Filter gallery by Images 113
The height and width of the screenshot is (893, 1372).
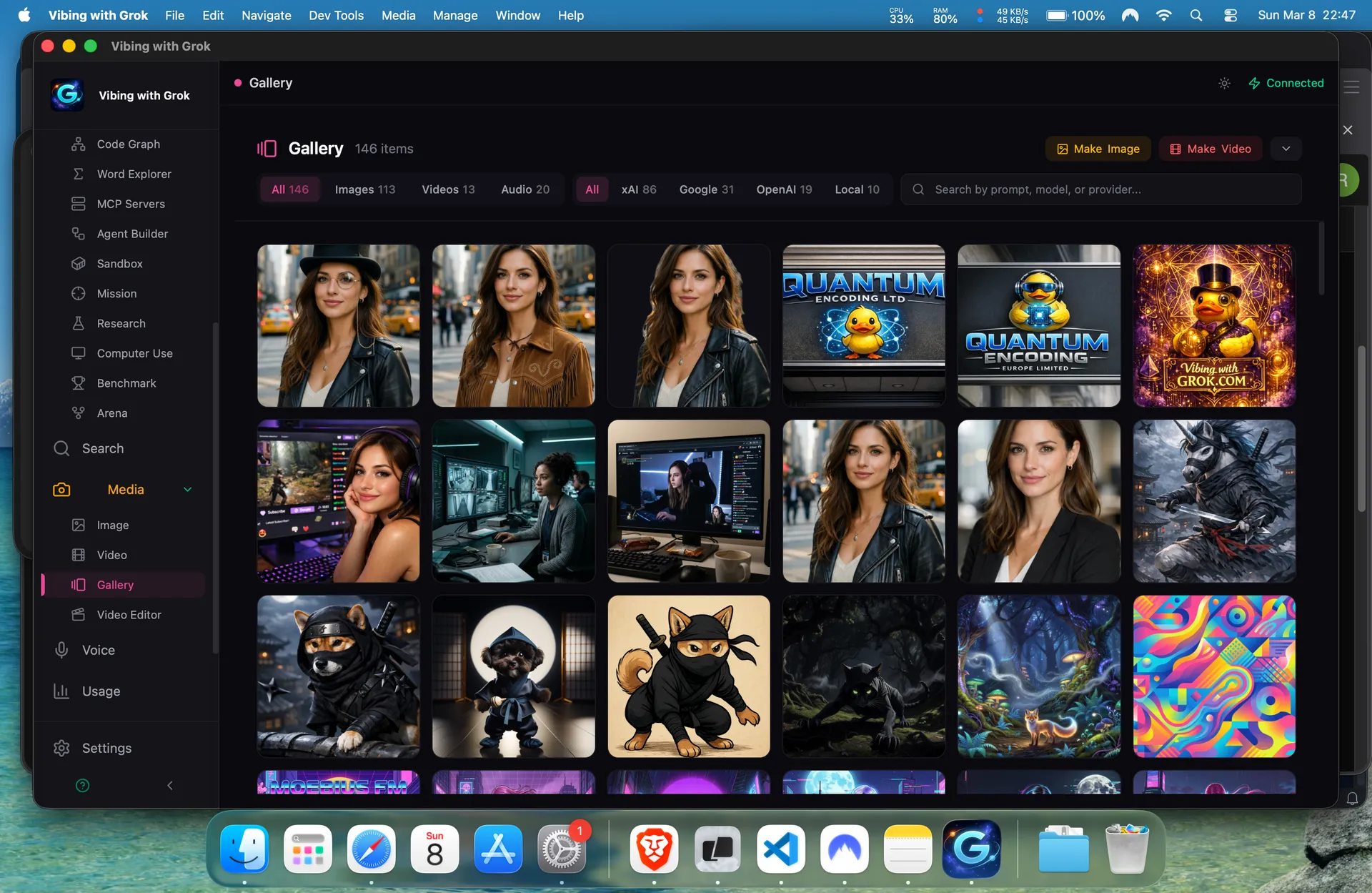click(x=364, y=189)
